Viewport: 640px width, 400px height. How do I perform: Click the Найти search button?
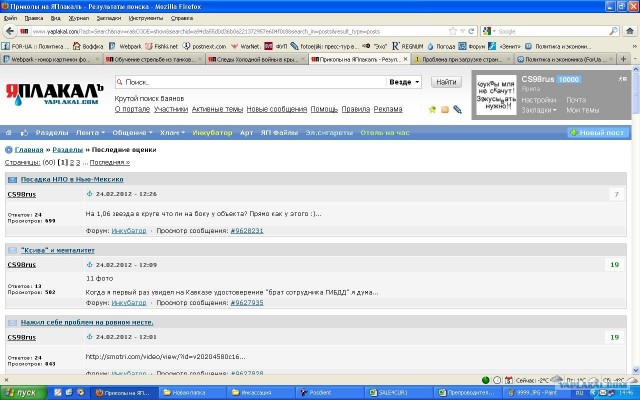(x=446, y=82)
